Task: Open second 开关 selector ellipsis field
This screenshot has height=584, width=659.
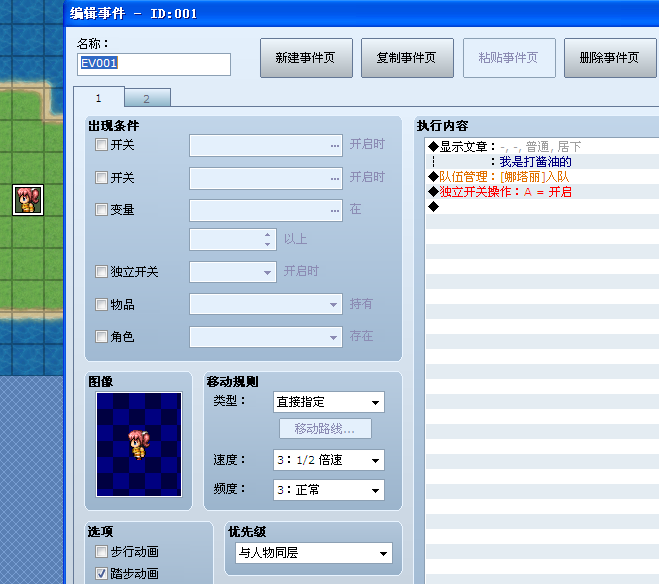Action: 266,178
